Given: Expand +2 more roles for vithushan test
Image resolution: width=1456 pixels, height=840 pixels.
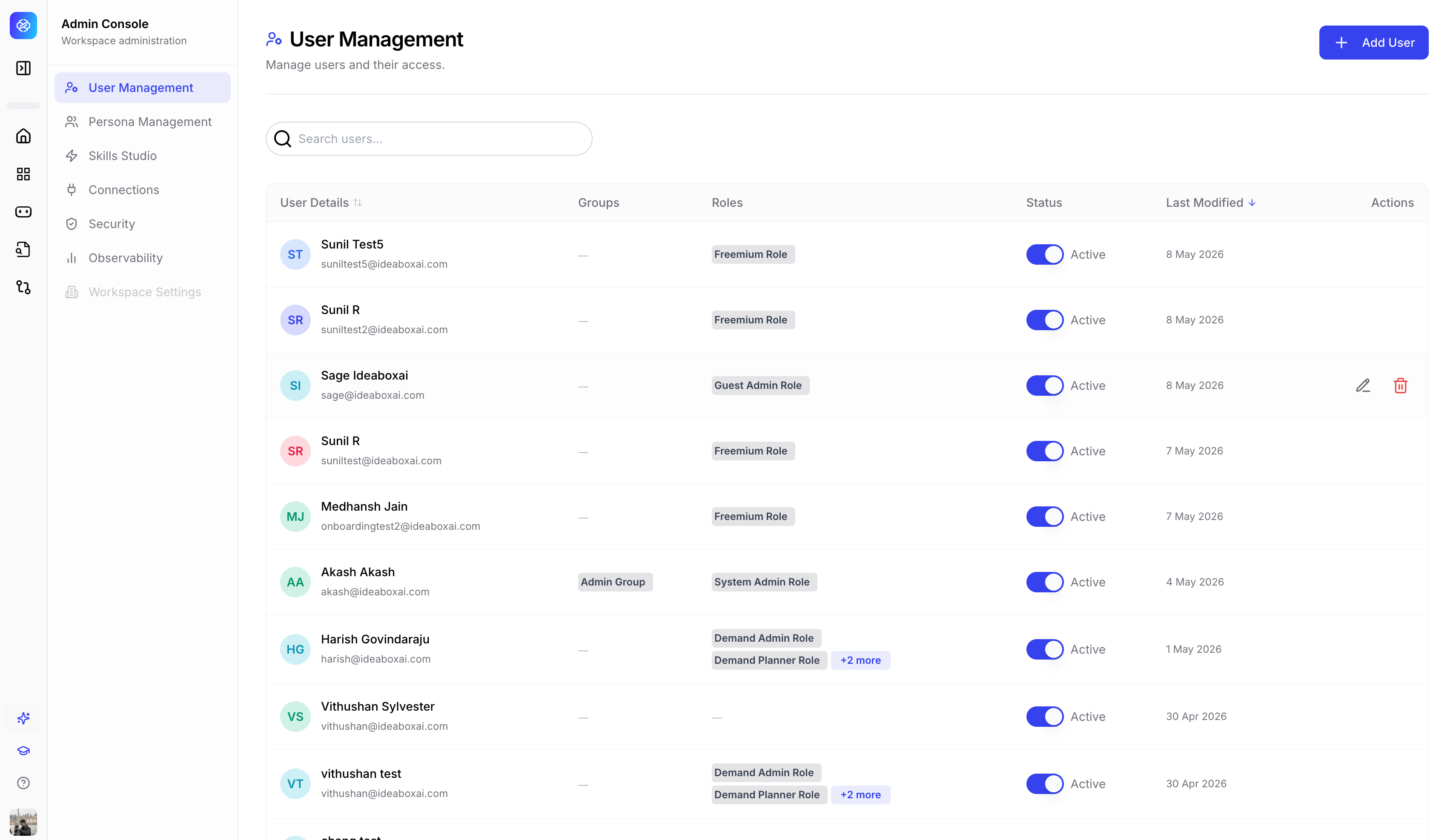Looking at the screenshot, I should click(860, 794).
